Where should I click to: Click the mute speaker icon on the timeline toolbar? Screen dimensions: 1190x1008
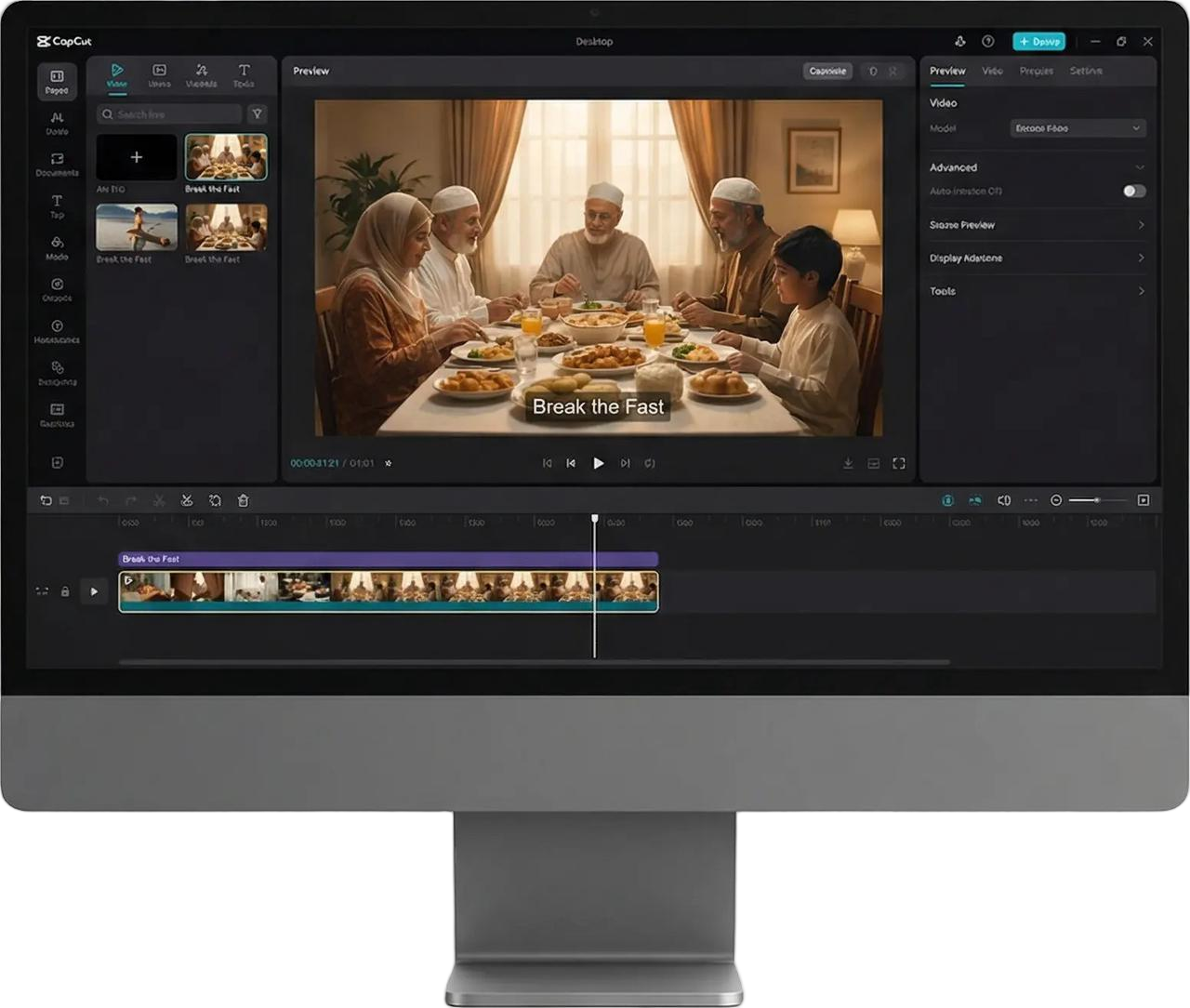coord(1004,500)
